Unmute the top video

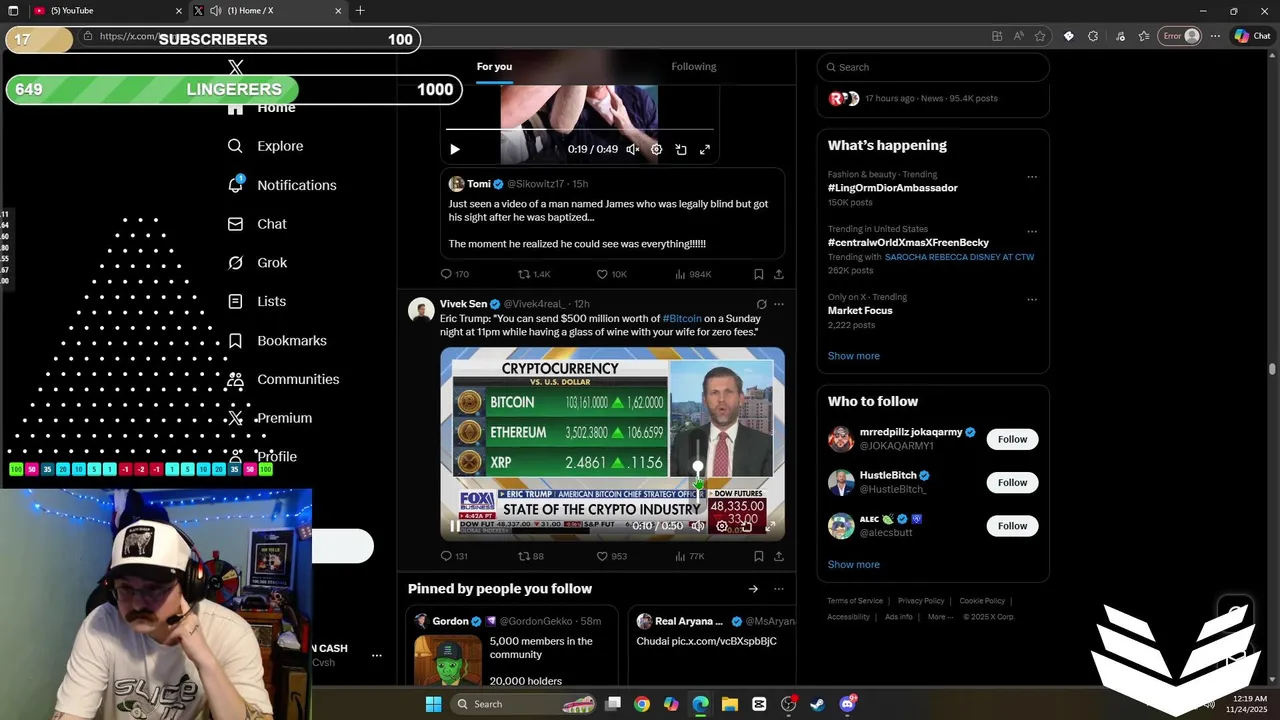pyautogui.click(x=633, y=149)
